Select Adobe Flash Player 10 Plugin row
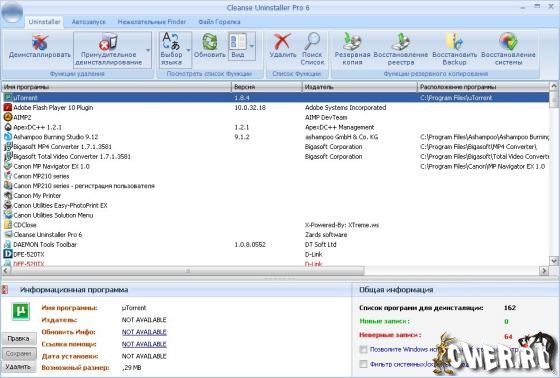 pyautogui.click(x=275, y=108)
